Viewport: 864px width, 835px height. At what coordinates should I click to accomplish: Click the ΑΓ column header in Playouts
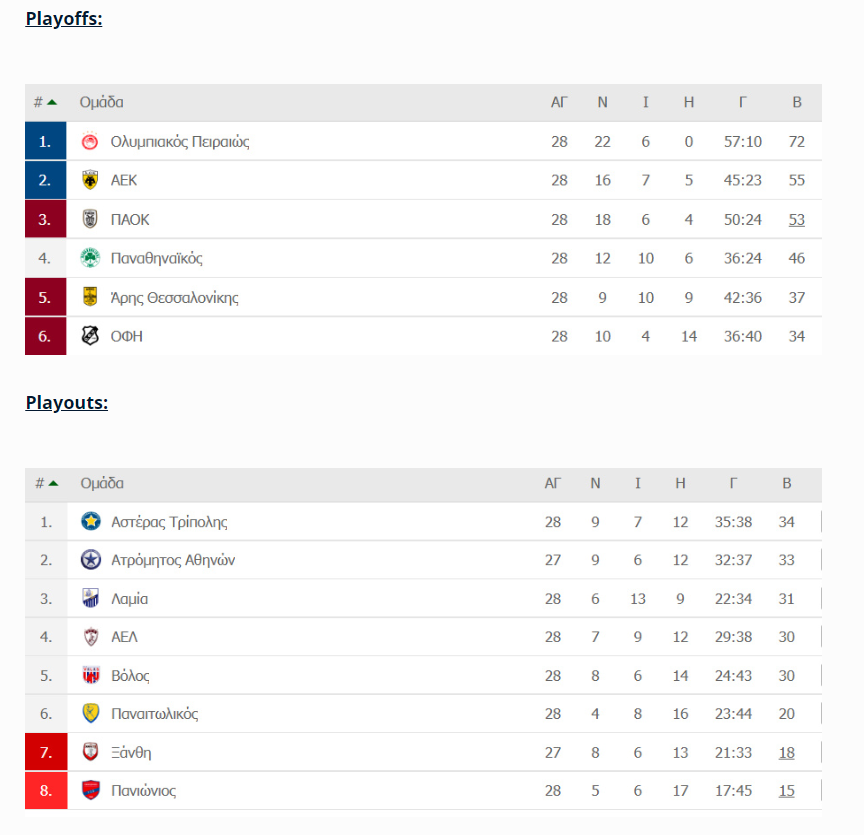pyautogui.click(x=553, y=483)
